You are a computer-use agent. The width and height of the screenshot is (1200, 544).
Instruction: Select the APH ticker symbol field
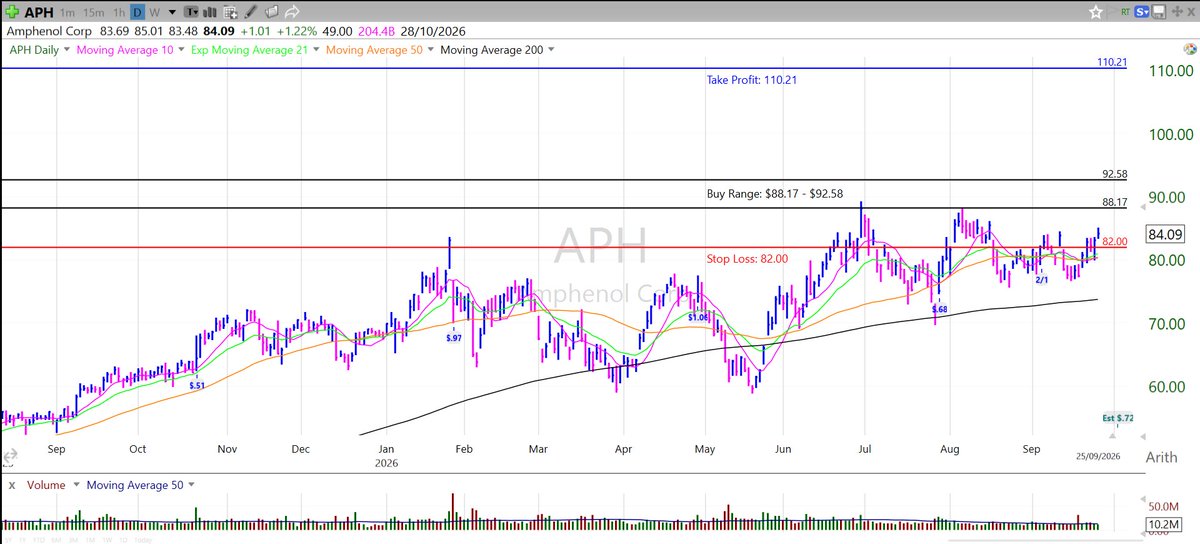point(38,12)
